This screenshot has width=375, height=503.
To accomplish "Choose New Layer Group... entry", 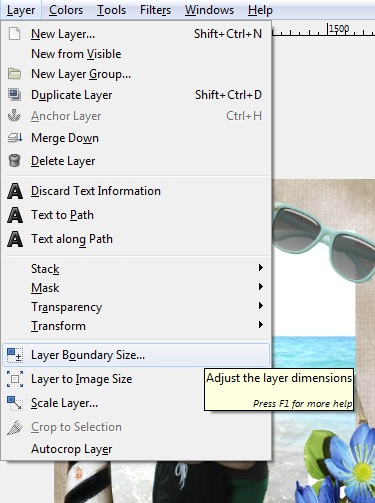I will [x=136, y=74].
